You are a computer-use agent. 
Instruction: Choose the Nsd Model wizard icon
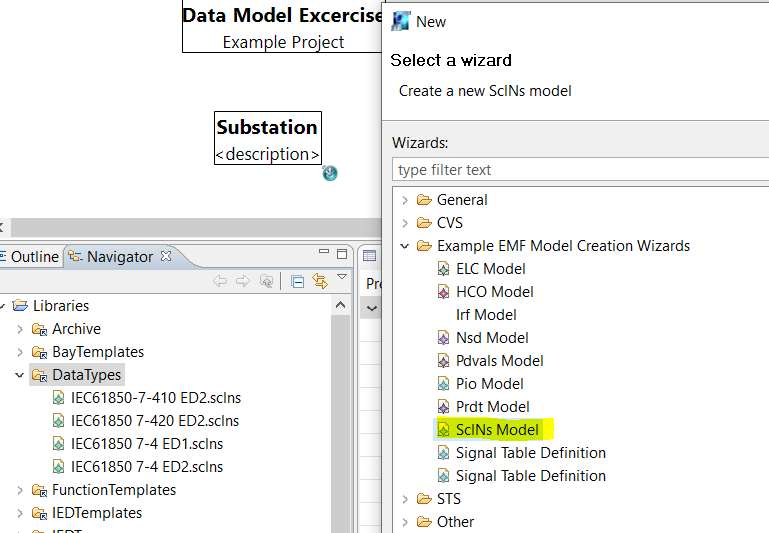tap(444, 338)
